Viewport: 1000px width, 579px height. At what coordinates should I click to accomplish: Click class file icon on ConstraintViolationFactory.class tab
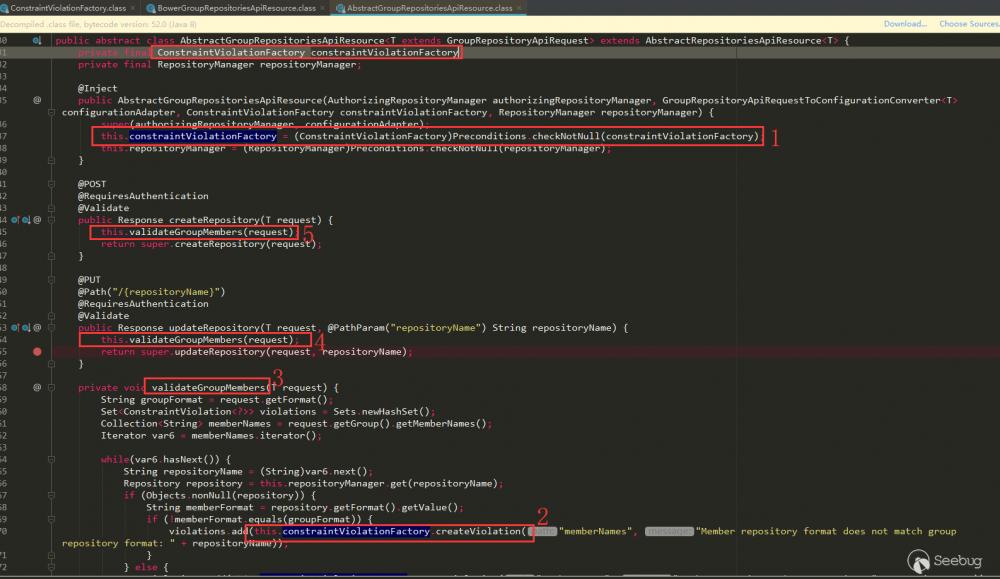(x=4, y=8)
